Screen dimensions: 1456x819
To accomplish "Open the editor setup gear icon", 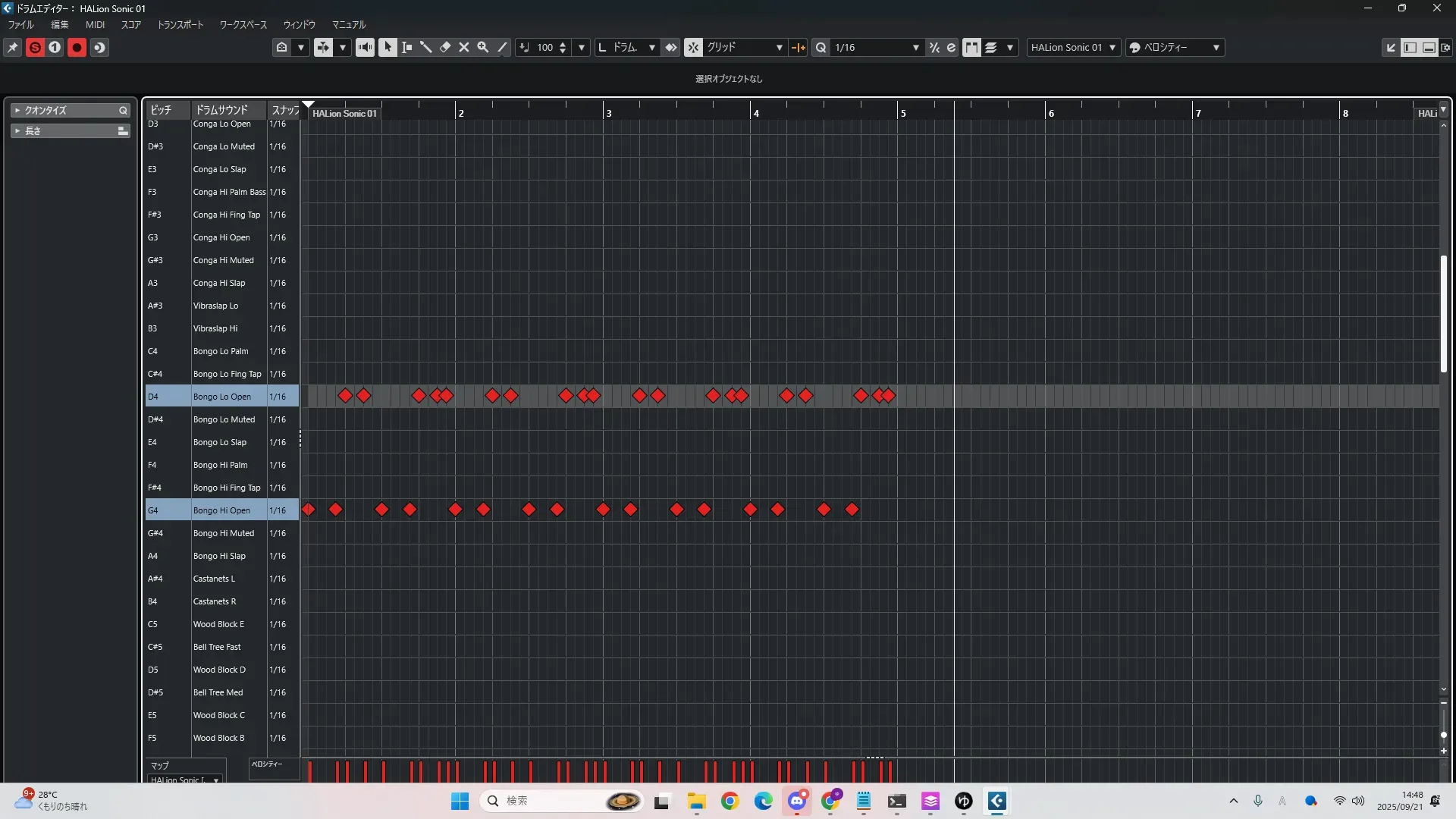I will (1445, 47).
